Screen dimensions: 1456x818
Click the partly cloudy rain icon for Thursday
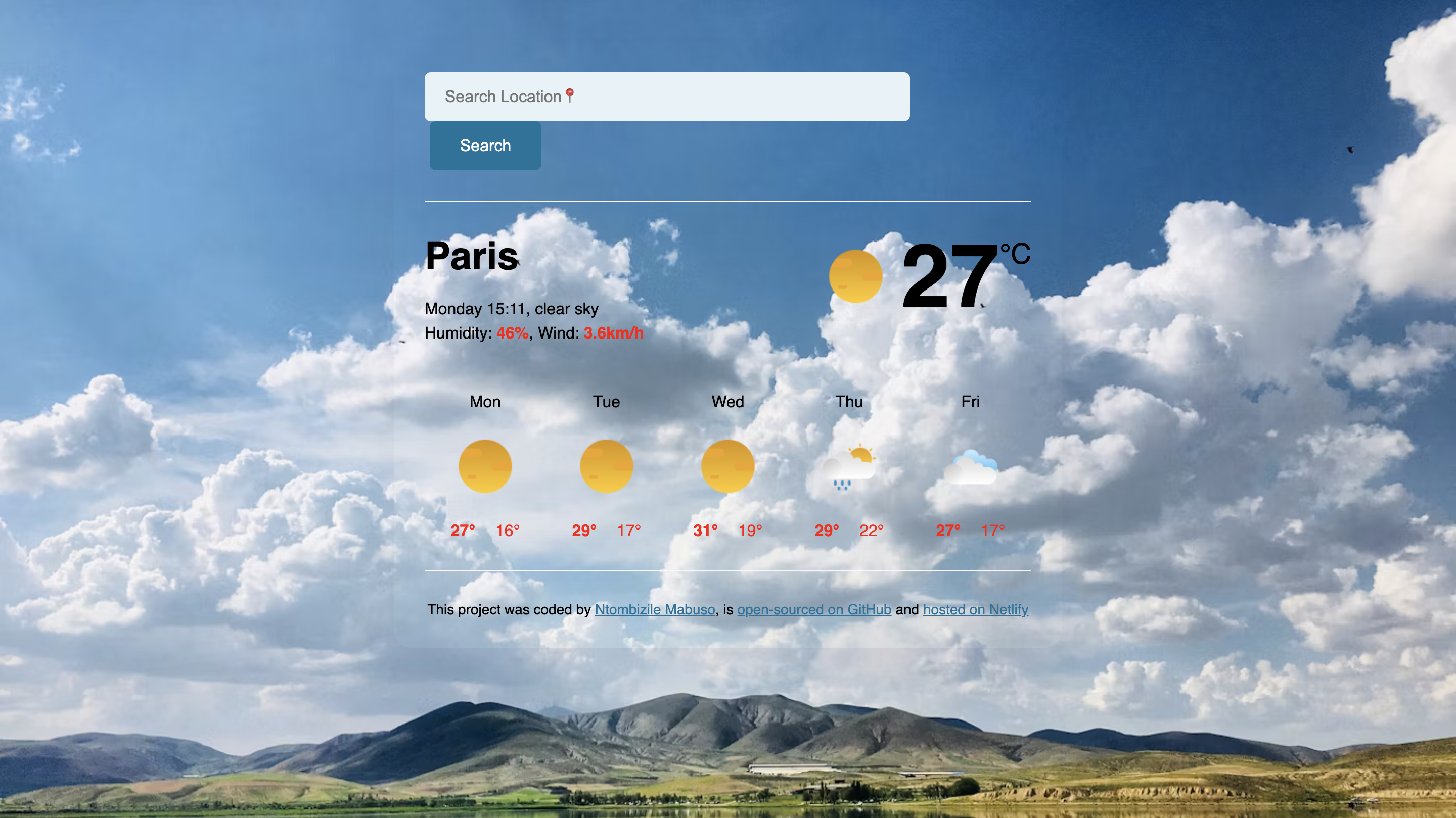pos(848,465)
